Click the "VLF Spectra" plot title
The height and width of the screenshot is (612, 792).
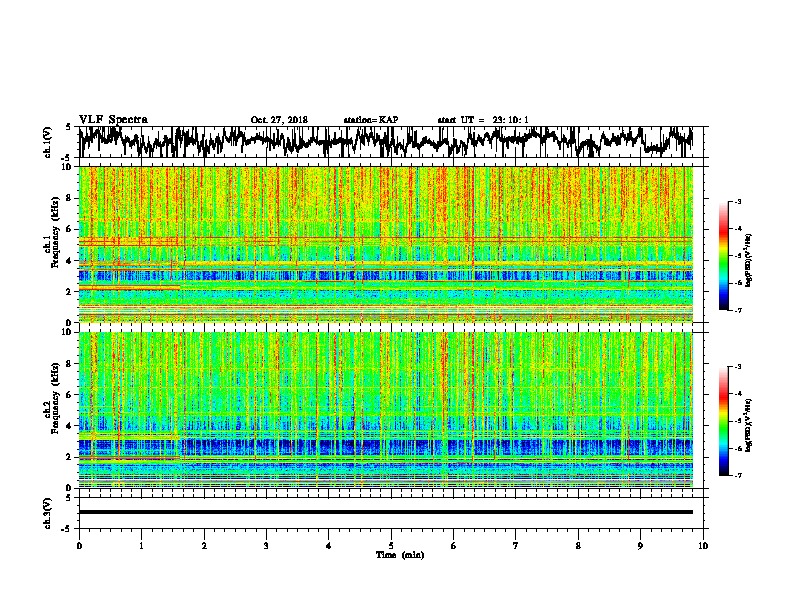(113, 120)
